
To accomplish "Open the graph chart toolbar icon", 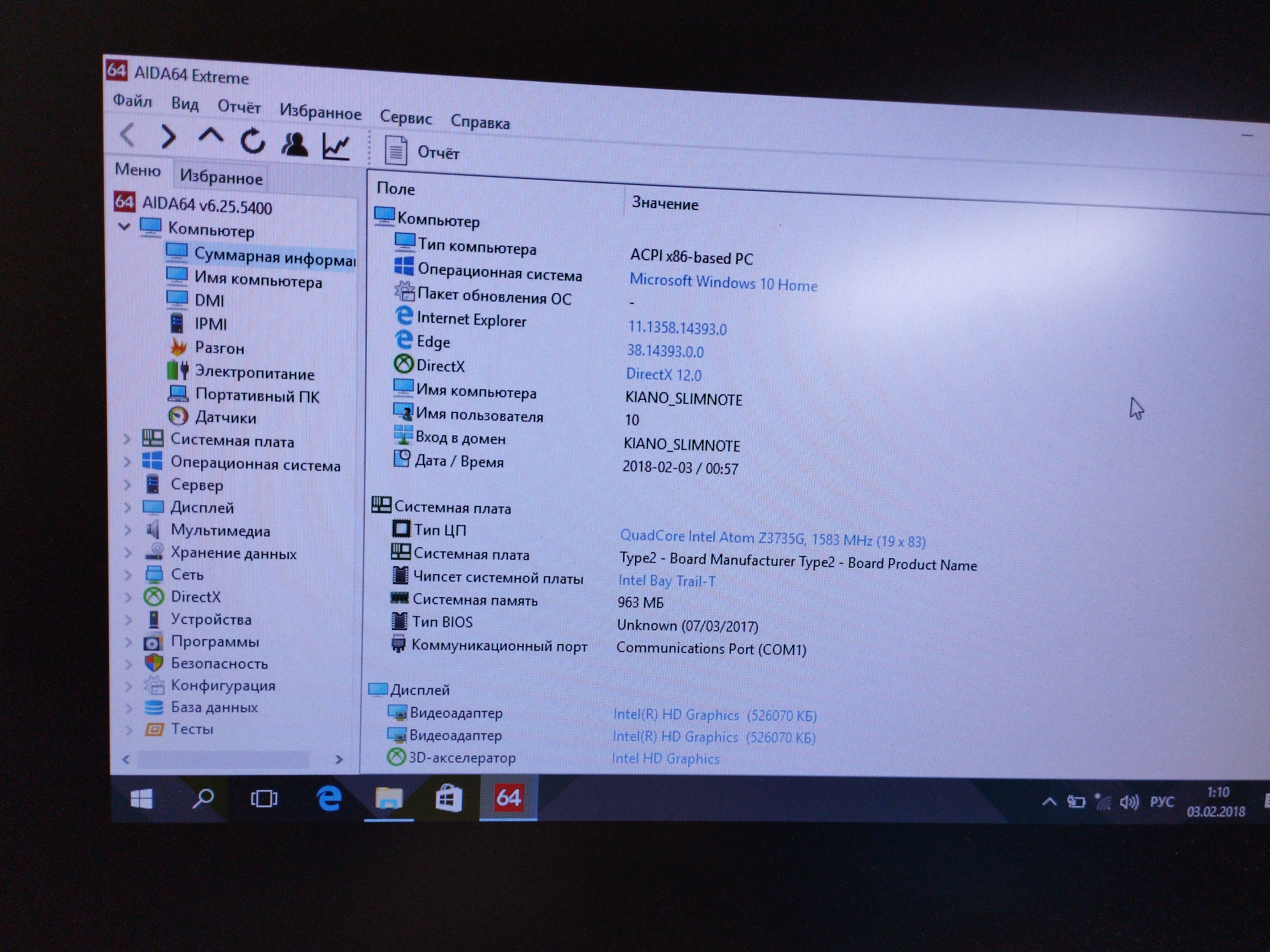I will [x=336, y=146].
